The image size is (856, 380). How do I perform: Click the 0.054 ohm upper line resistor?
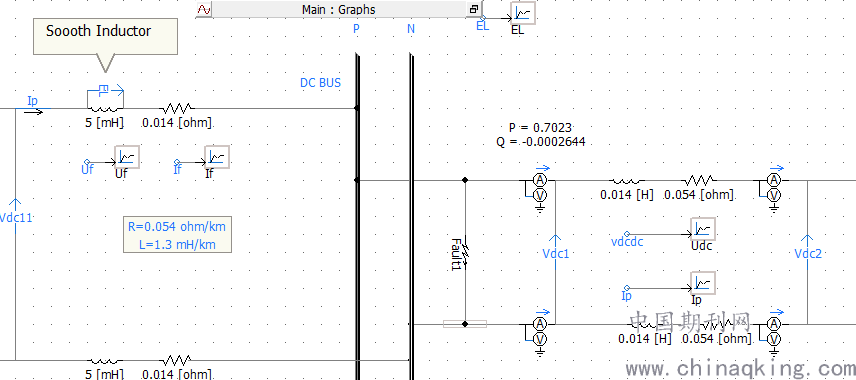click(699, 181)
